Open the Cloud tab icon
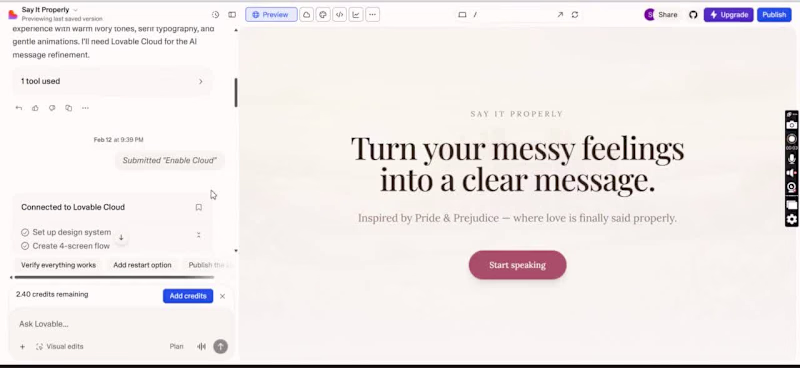The height and width of the screenshot is (368, 800). click(307, 15)
